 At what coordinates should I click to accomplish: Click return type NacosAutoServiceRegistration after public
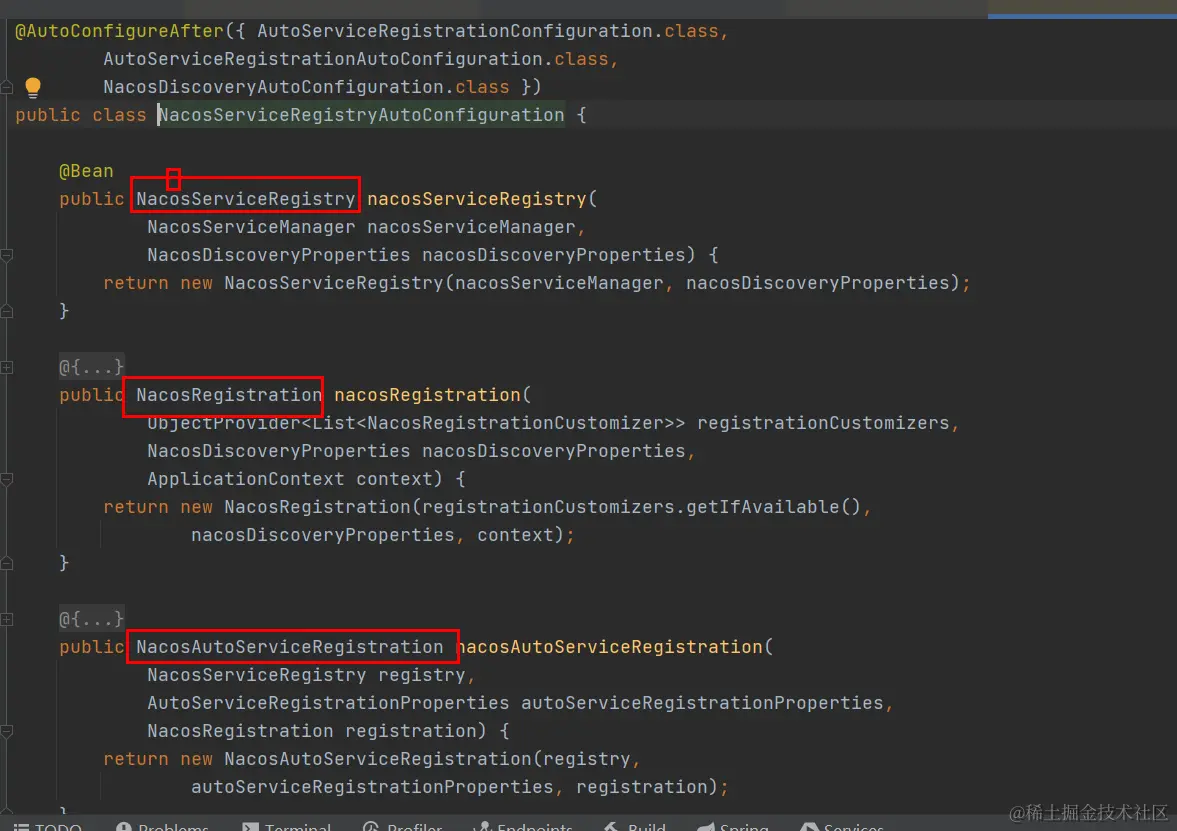pyautogui.click(x=290, y=647)
